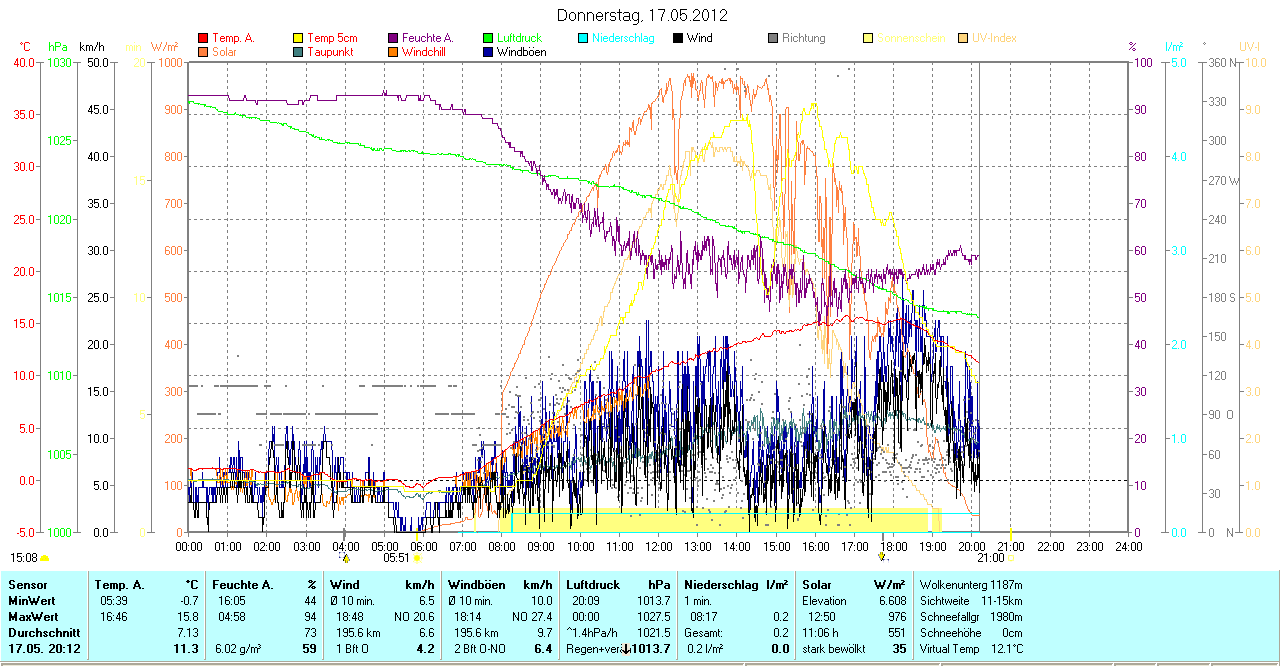This screenshot has height=666, width=1280.
Task: Select the green Luftdruck legend square
Action: [488, 38]
